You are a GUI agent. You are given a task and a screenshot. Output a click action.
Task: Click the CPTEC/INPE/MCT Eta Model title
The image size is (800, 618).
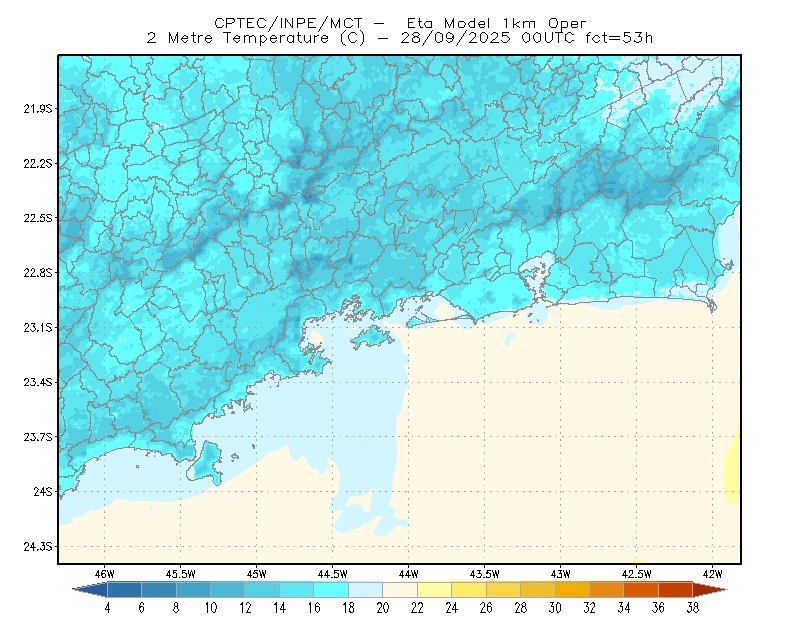point(400,23)
